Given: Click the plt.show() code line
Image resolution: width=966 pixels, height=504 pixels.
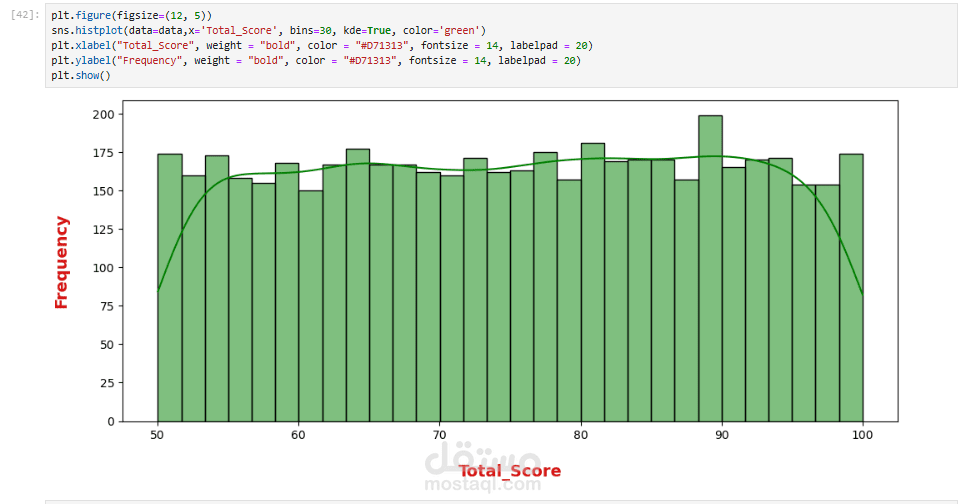Looking at the screenshot, I should [81, 75].
